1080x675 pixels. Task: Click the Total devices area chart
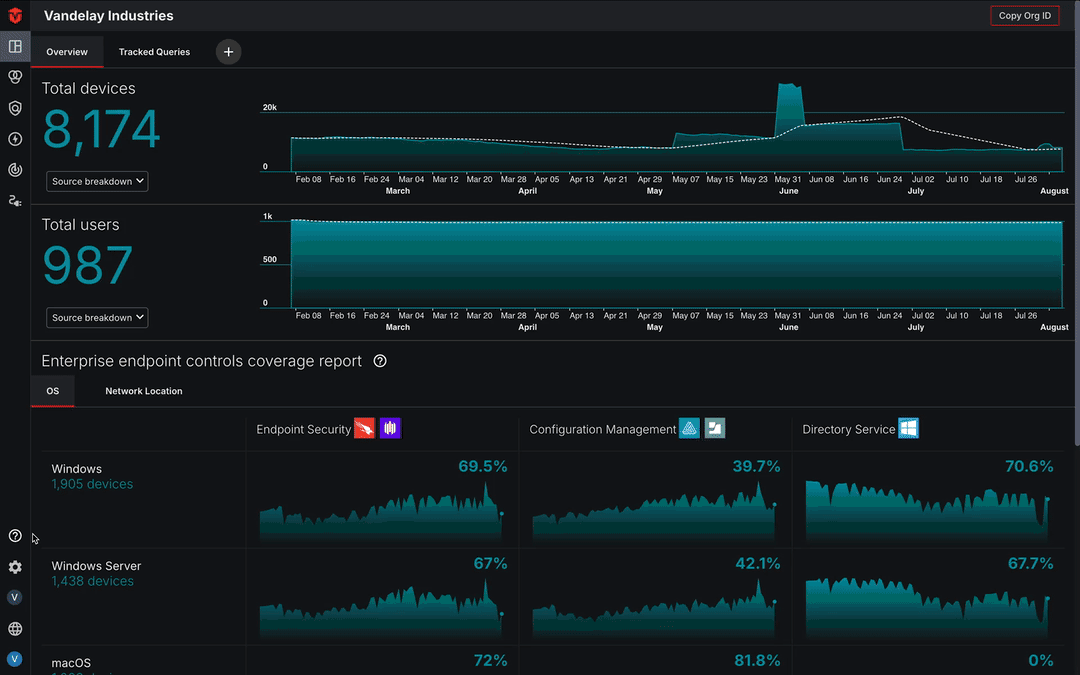pos(676,128)
